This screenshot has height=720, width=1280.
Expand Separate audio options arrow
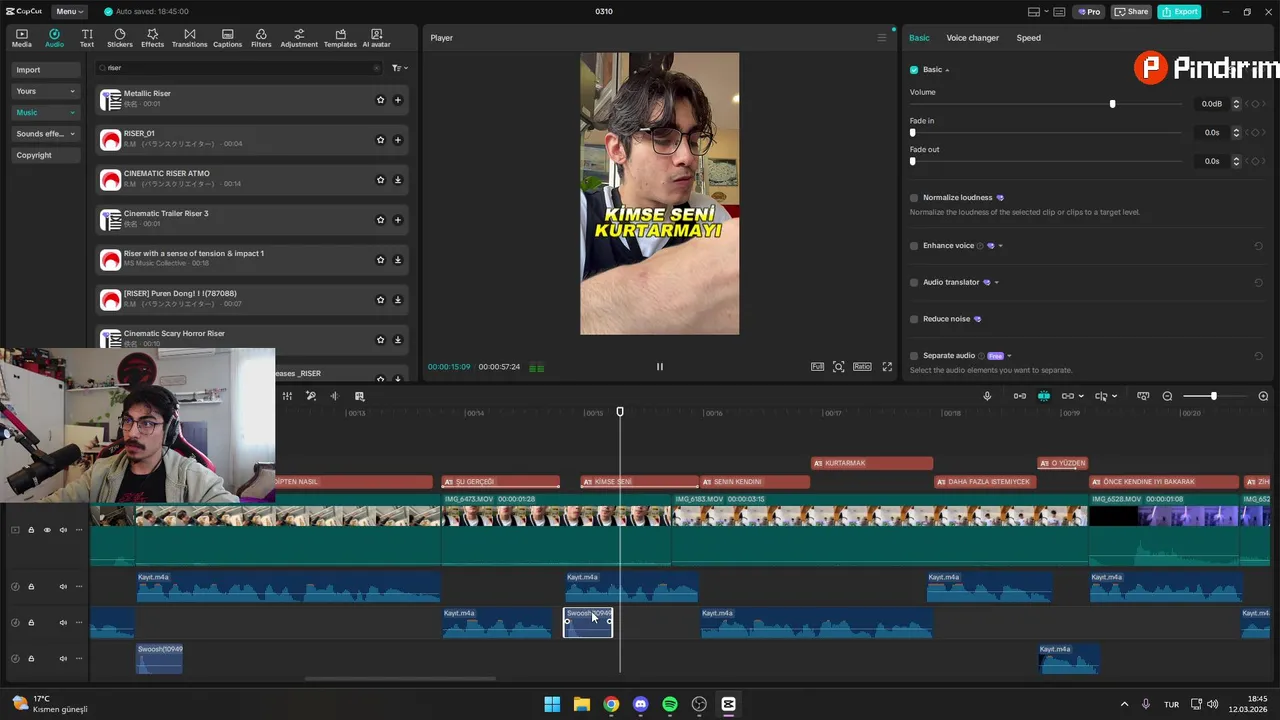point(1009,356)
